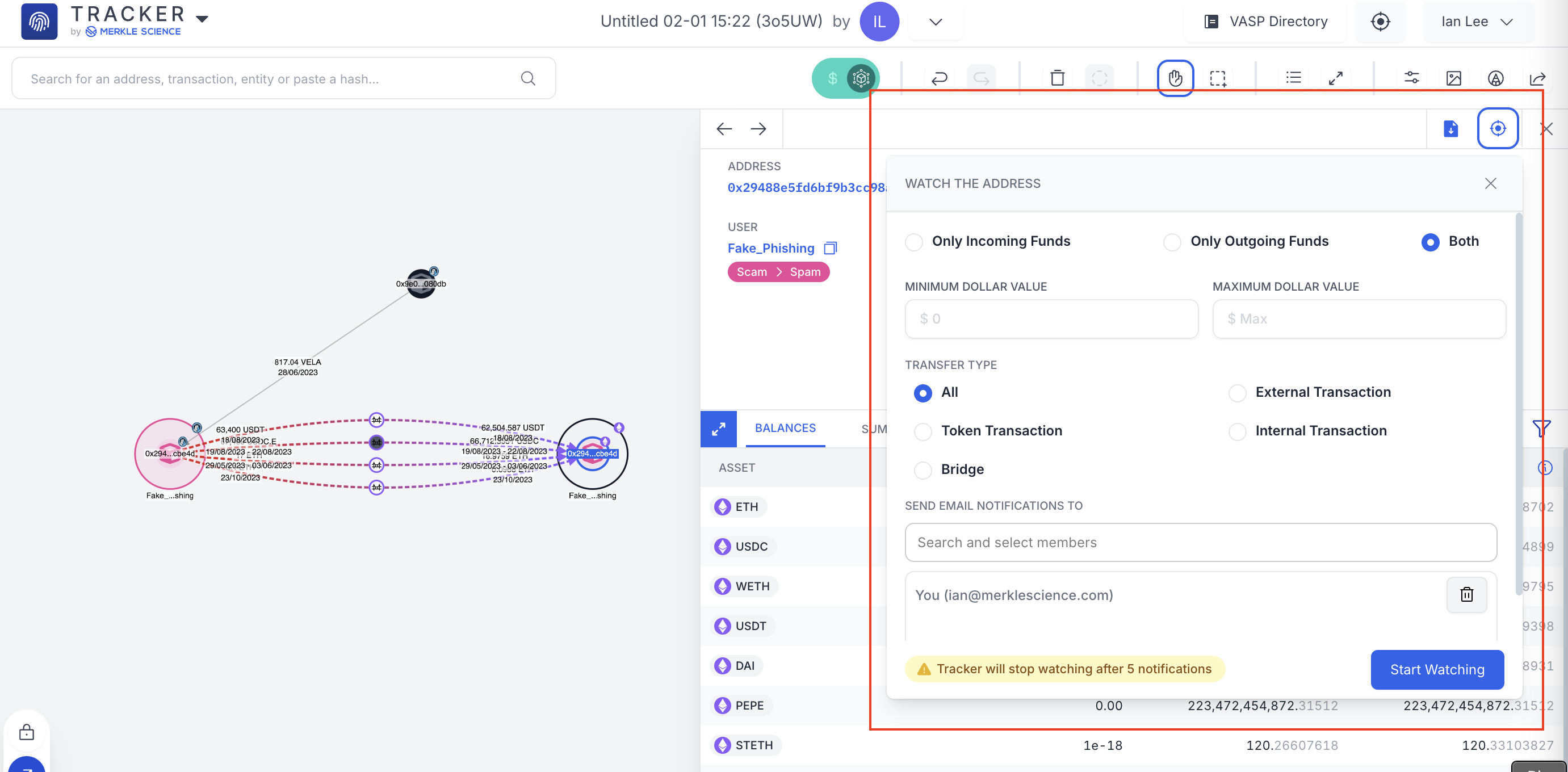This screenshot has height=772, width=1568.
Task: Open the filter settings sliders icon
Action: pos(1411,78)
